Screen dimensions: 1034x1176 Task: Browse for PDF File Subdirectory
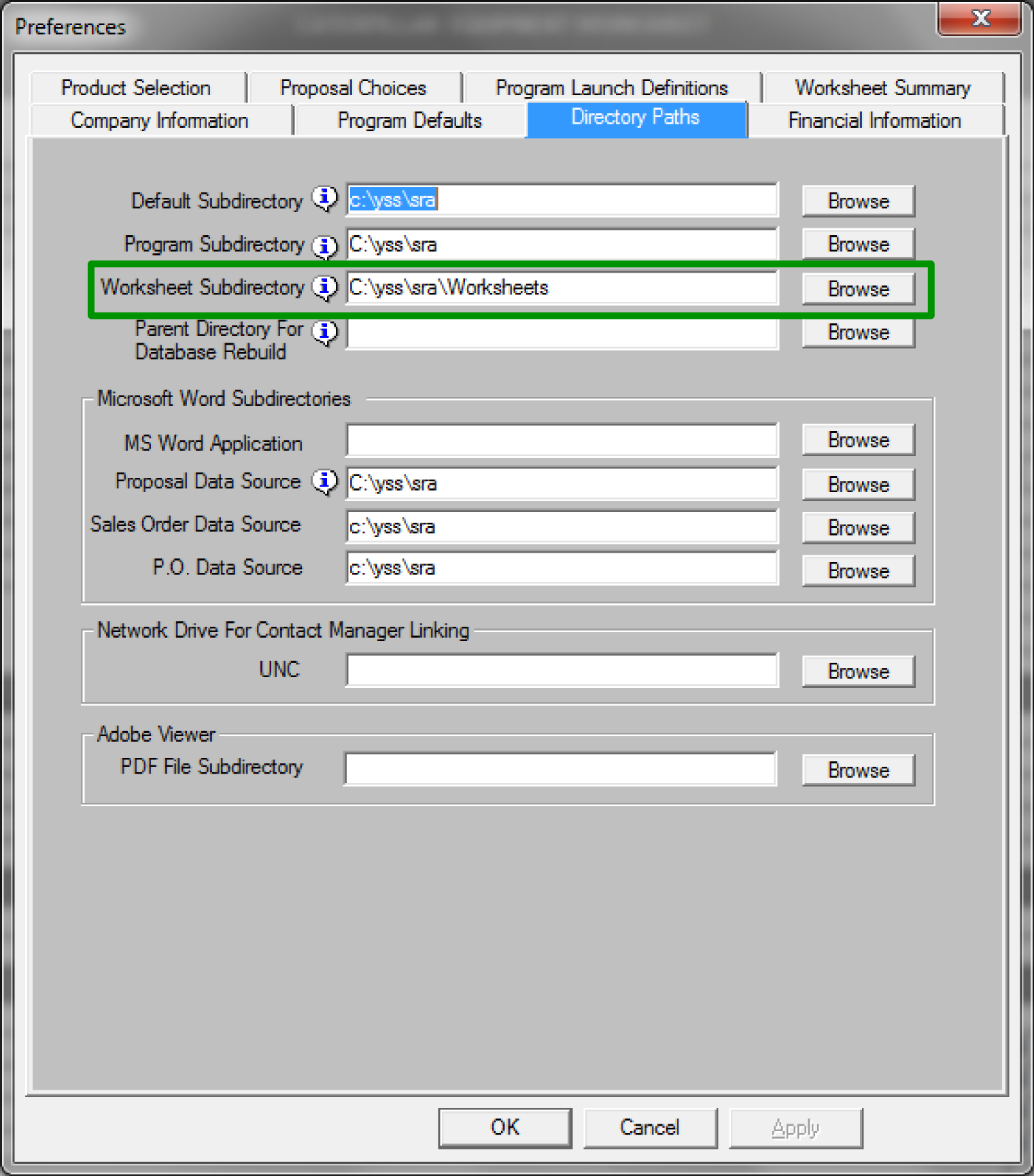point(858,770)
